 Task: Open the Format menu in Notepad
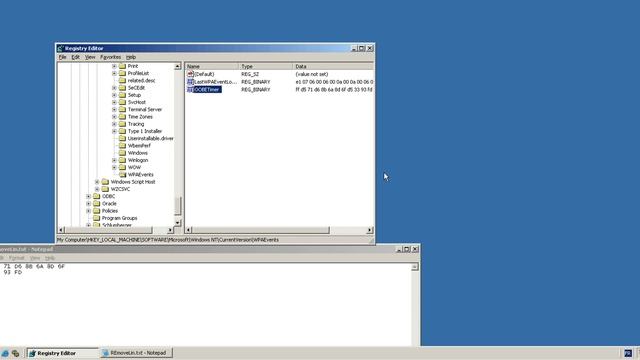pos(17,258)
